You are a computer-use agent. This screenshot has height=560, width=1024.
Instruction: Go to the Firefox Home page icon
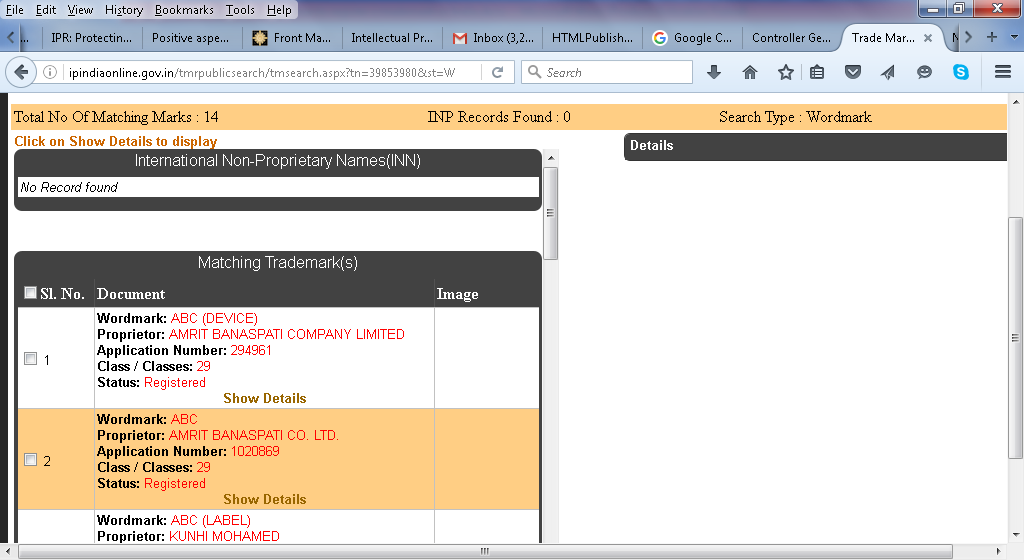point(750,72)
